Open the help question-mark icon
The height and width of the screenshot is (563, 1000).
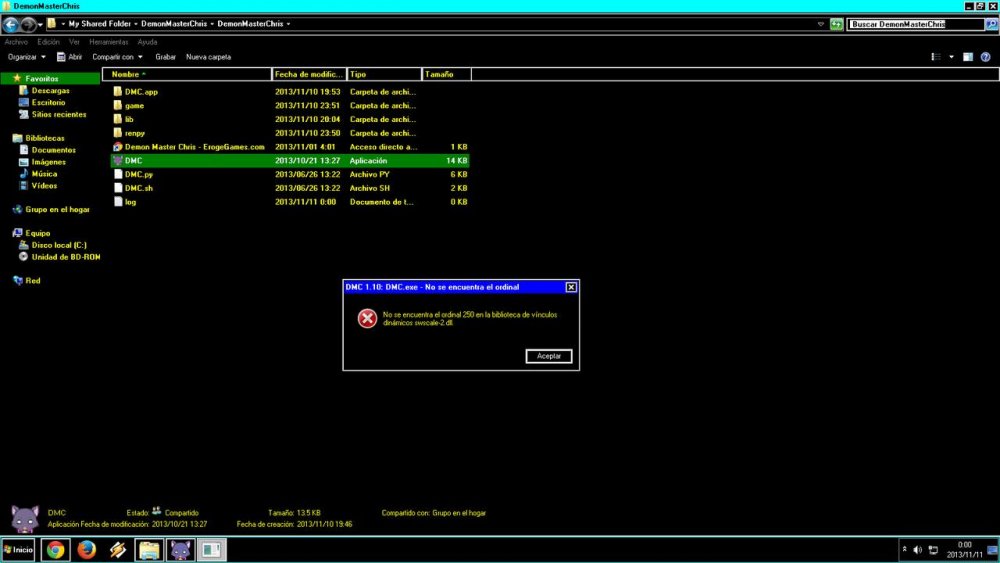tap(986, 57)
